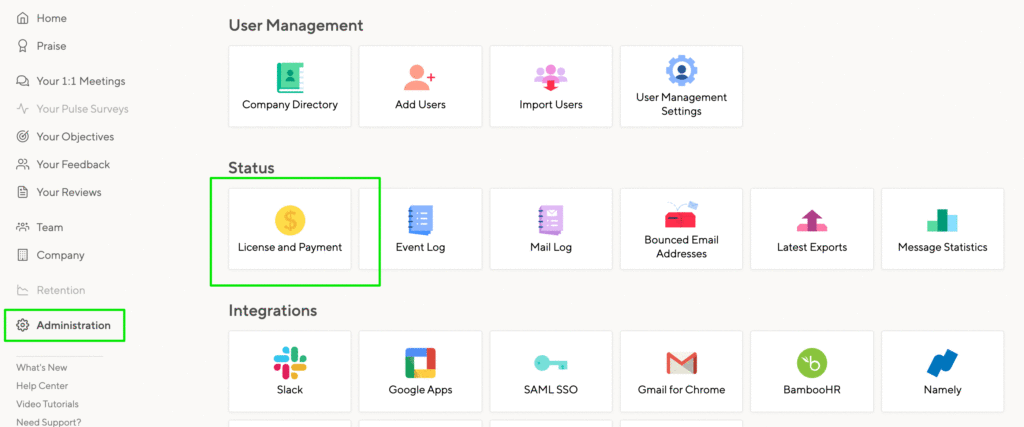Select Your Feedback in the sidebar

[73, 165]
